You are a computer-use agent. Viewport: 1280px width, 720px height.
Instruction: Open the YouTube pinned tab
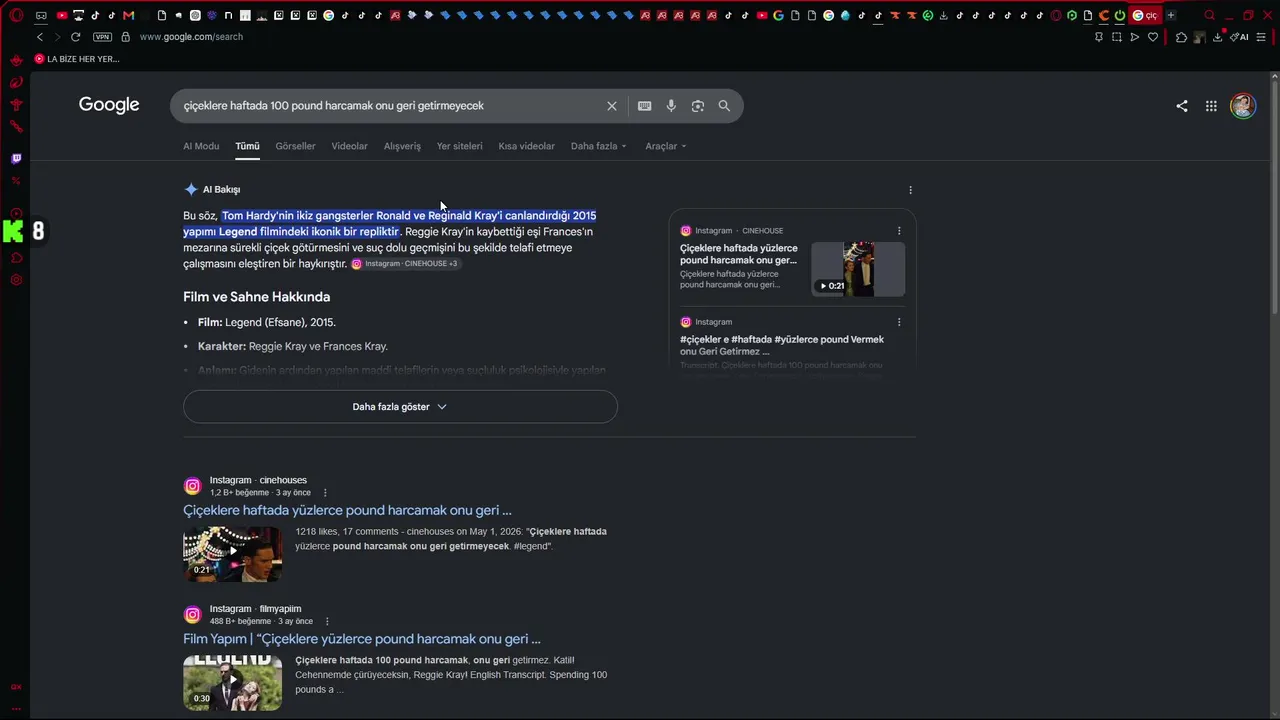point(62,15)
